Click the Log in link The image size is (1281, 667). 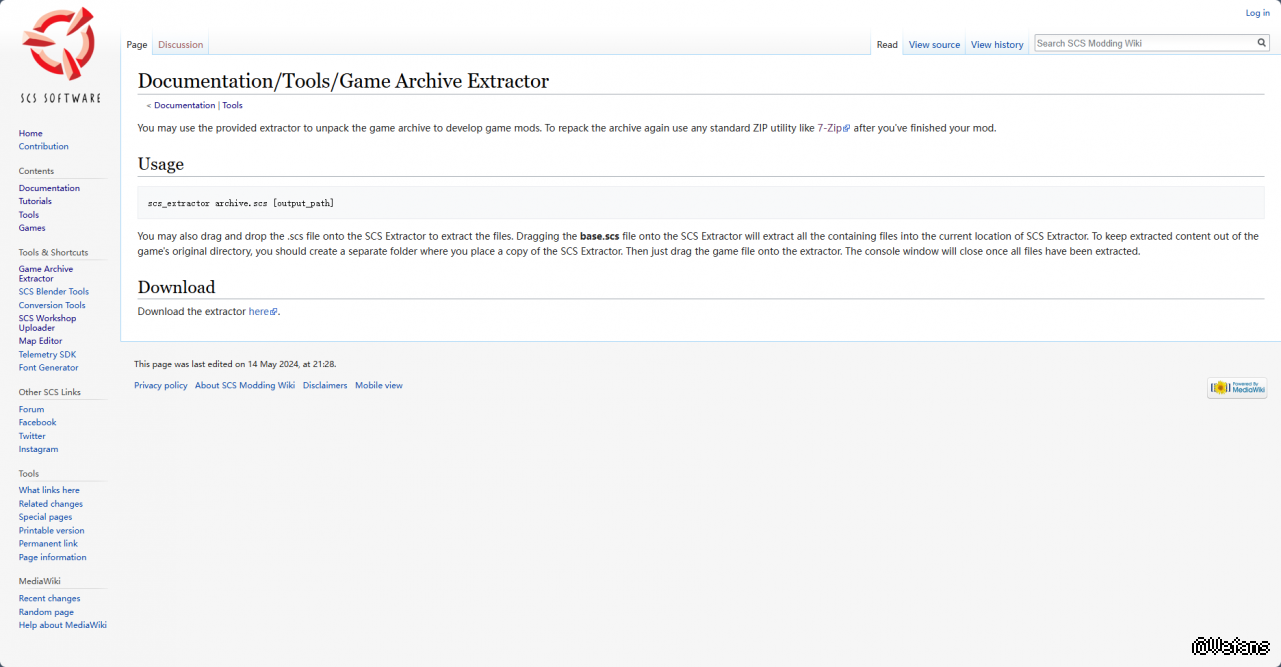1257,13
